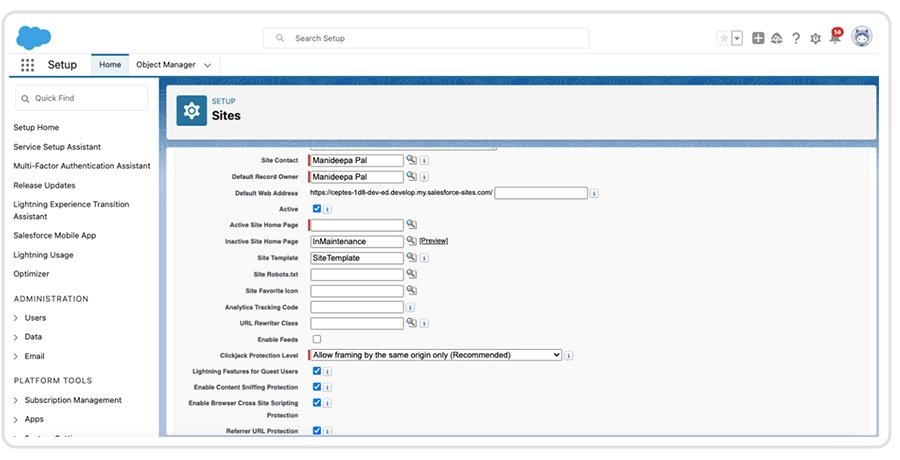Open the App Launcher grid icon
This screenshot has width=900, height=460.
click(27, 65)
